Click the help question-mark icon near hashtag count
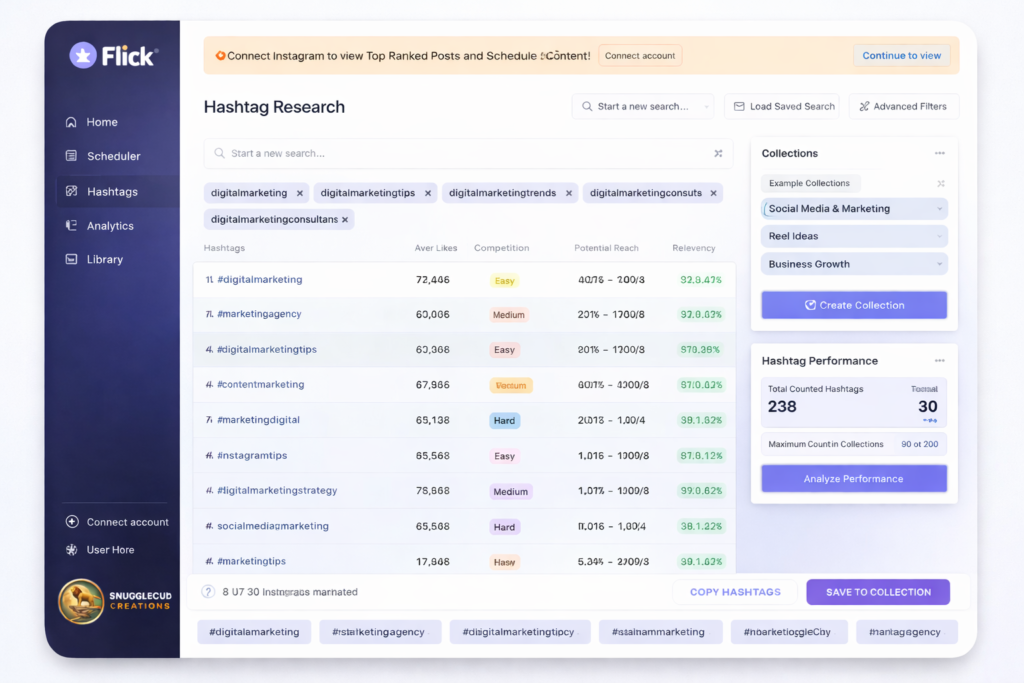This screenshot has width=1024, height=683. coord(207,592)
